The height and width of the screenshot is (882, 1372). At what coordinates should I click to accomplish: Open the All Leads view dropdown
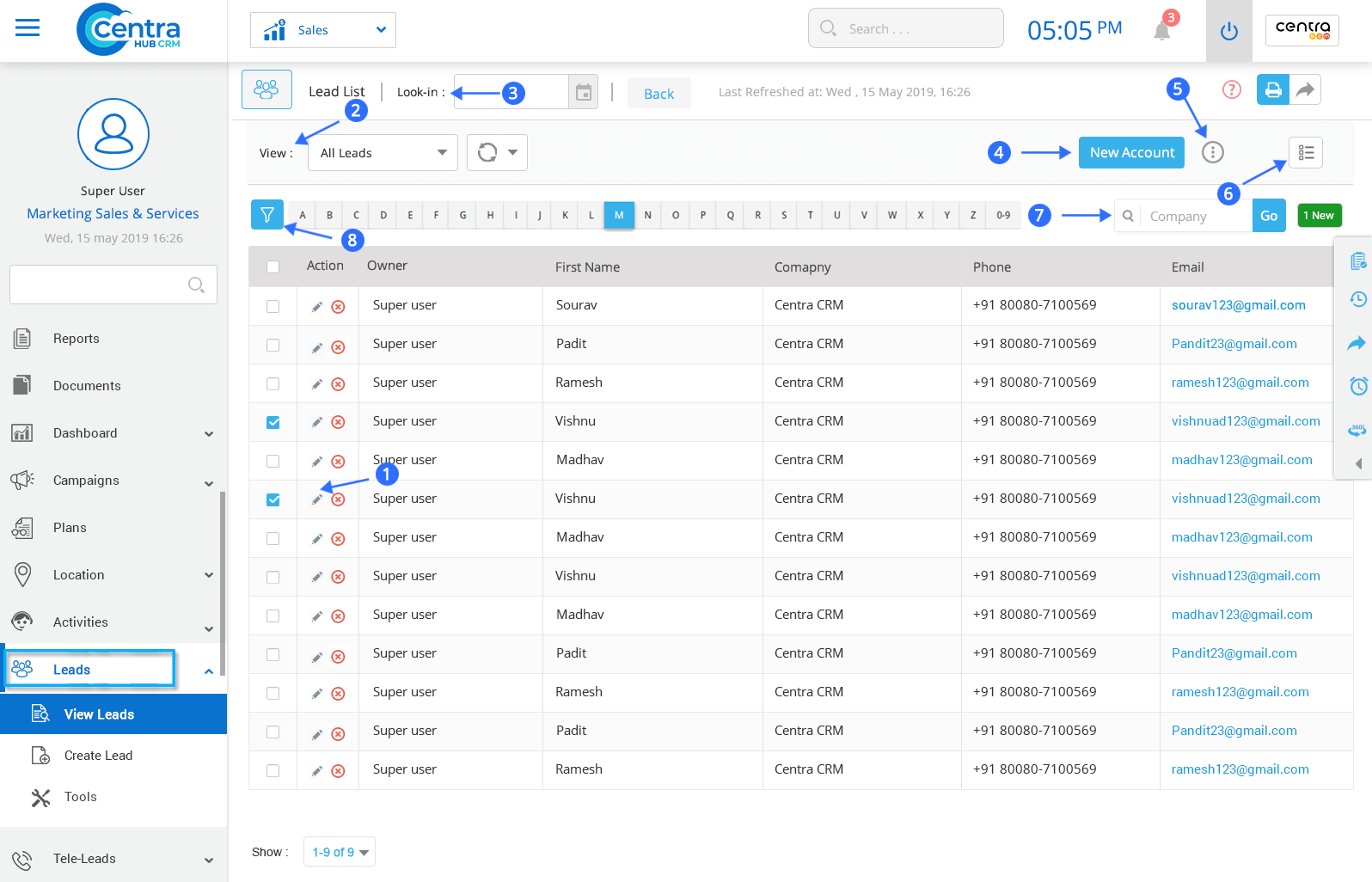(383, 153)
